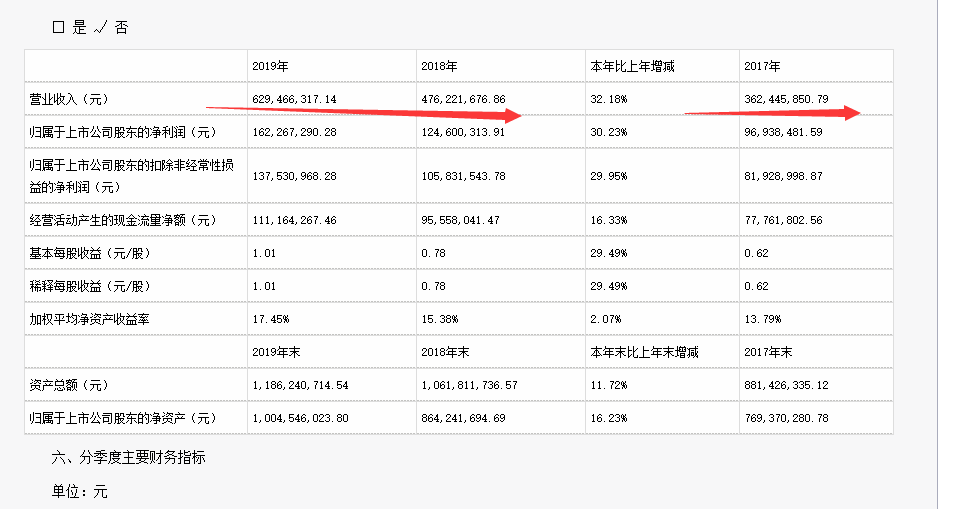Select the 经营活动产生的现金流量净额 row label
967x509 pixels.
click(x=123, y=219)
